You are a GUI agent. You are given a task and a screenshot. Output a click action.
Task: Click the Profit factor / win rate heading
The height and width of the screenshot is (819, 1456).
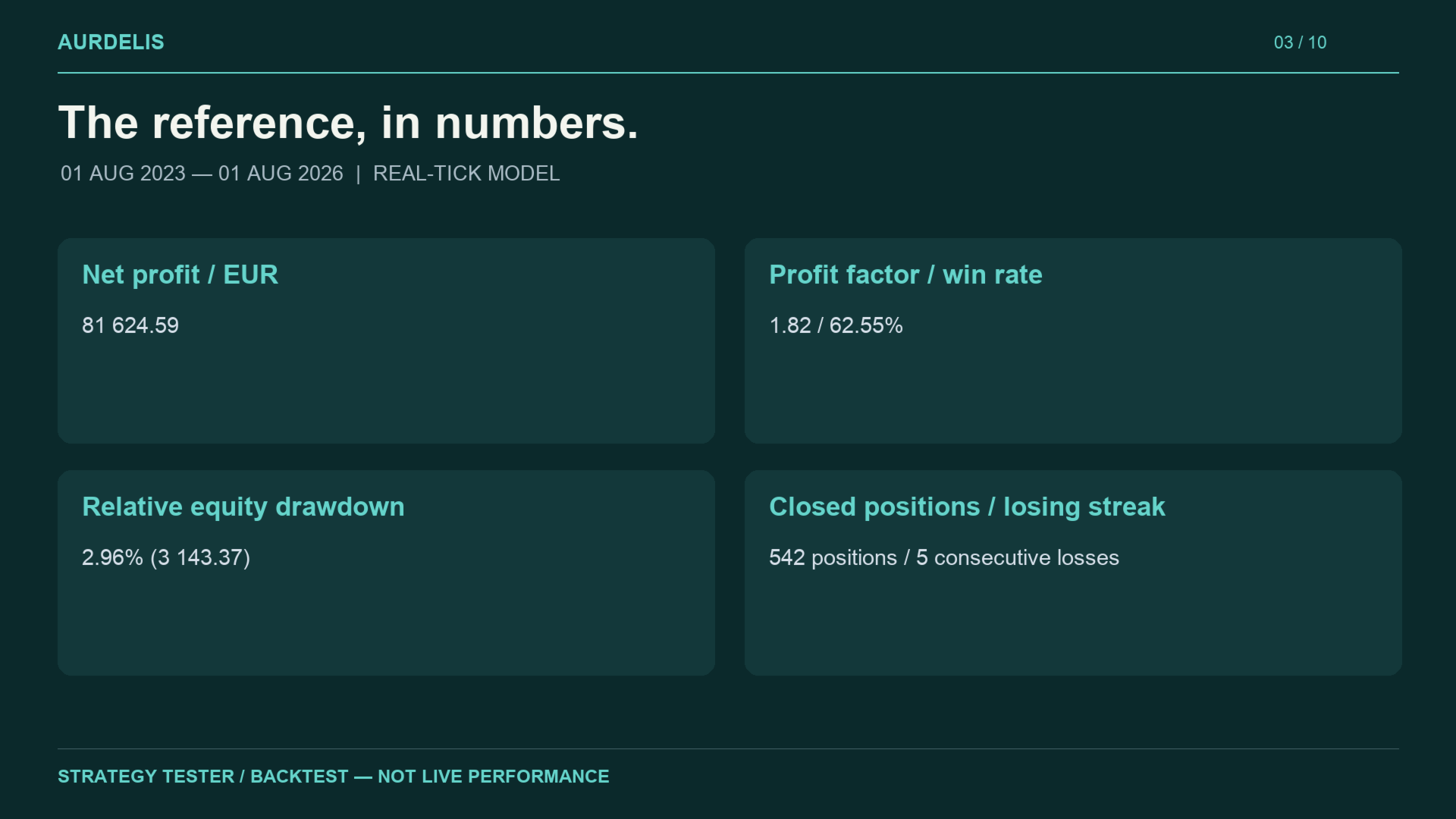[905, 275]
